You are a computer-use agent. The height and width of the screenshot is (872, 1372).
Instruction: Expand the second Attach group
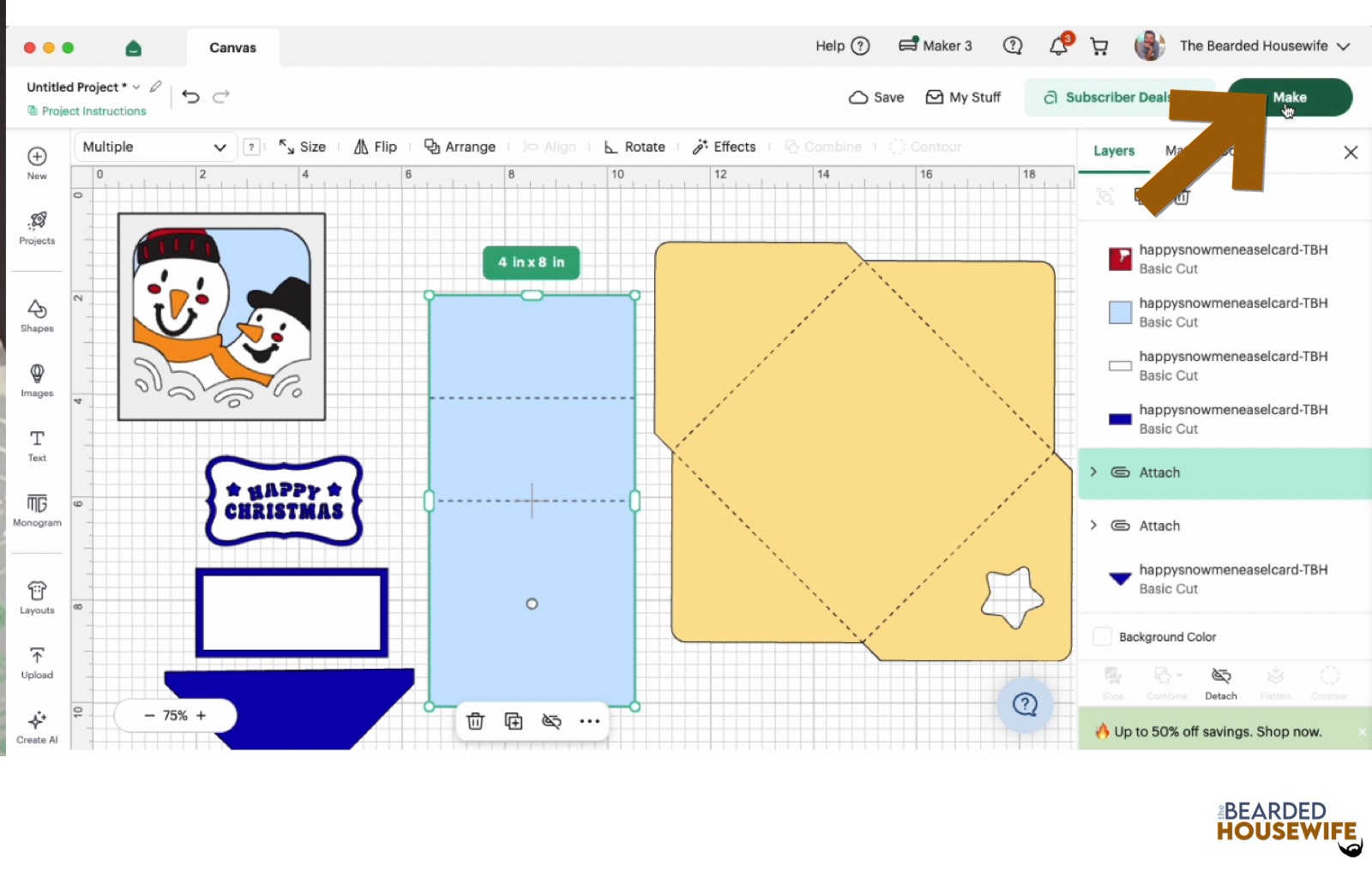tap(1093, 525)
